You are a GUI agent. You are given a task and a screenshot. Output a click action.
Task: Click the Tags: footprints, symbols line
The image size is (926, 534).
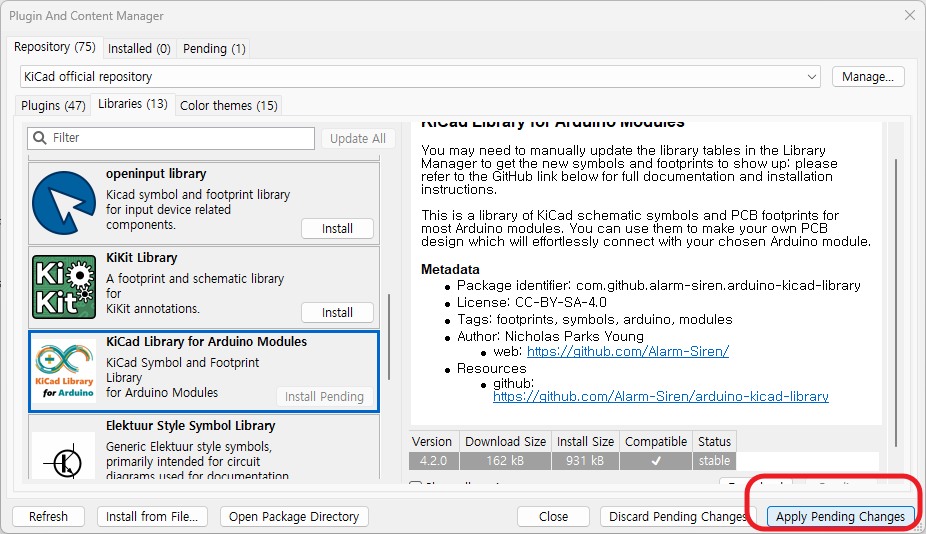coord(594,320)
